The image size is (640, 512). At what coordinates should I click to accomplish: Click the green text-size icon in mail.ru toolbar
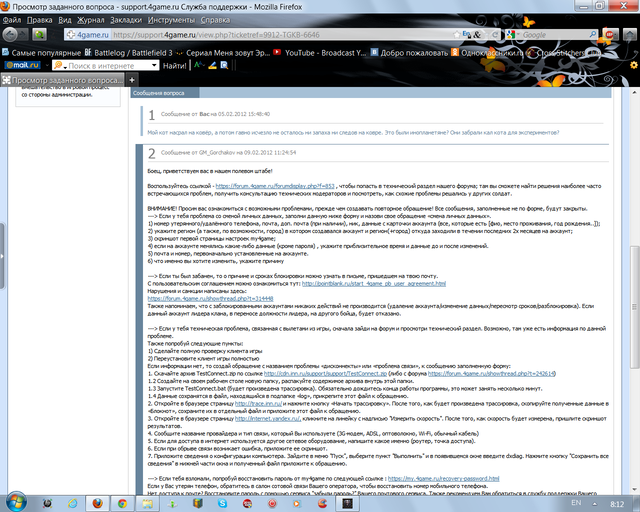pyautogui.click(x=199, y=65)
